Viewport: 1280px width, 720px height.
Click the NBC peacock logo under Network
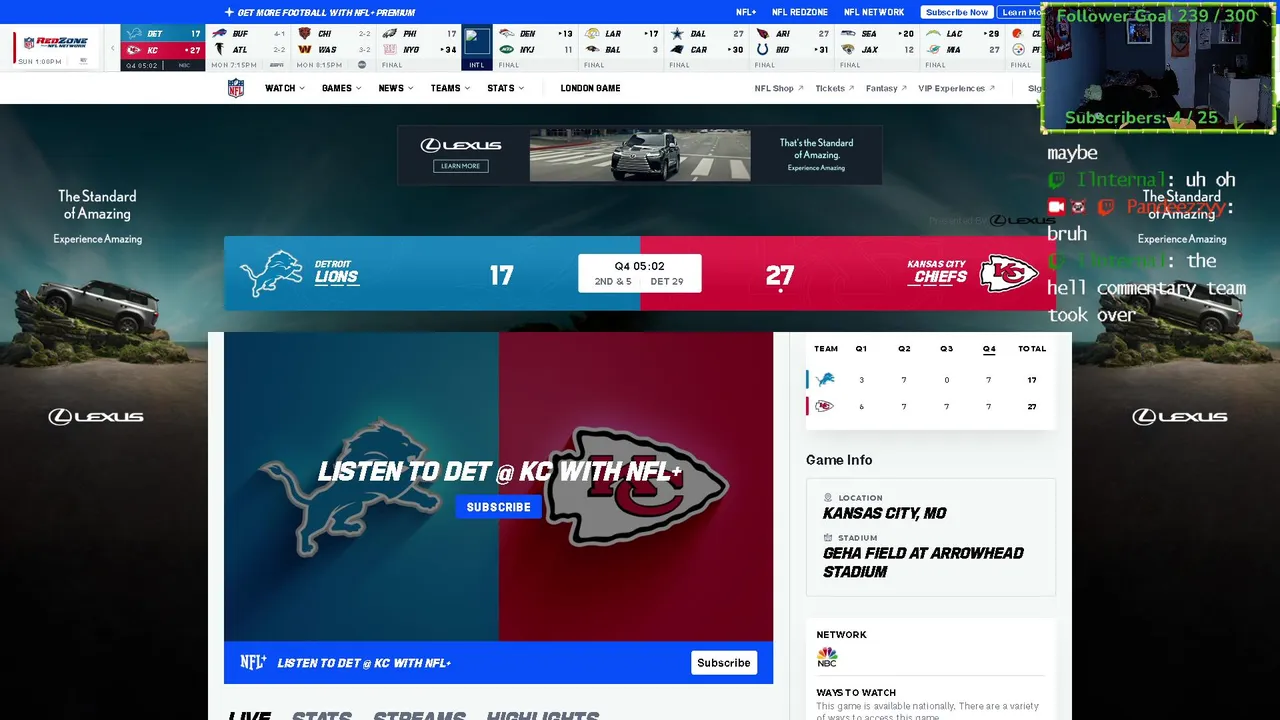tap(827, 657)
